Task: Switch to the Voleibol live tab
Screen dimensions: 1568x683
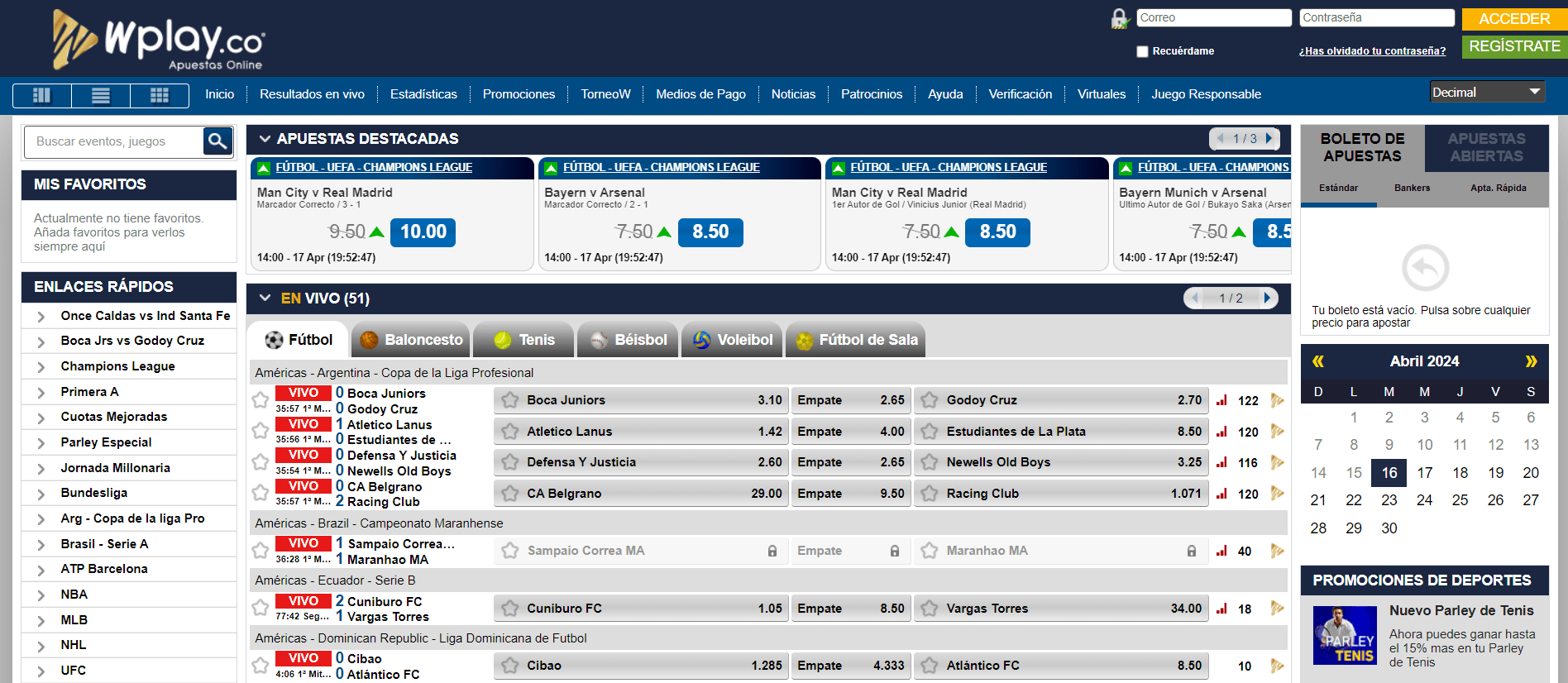Action: (732, 340)
